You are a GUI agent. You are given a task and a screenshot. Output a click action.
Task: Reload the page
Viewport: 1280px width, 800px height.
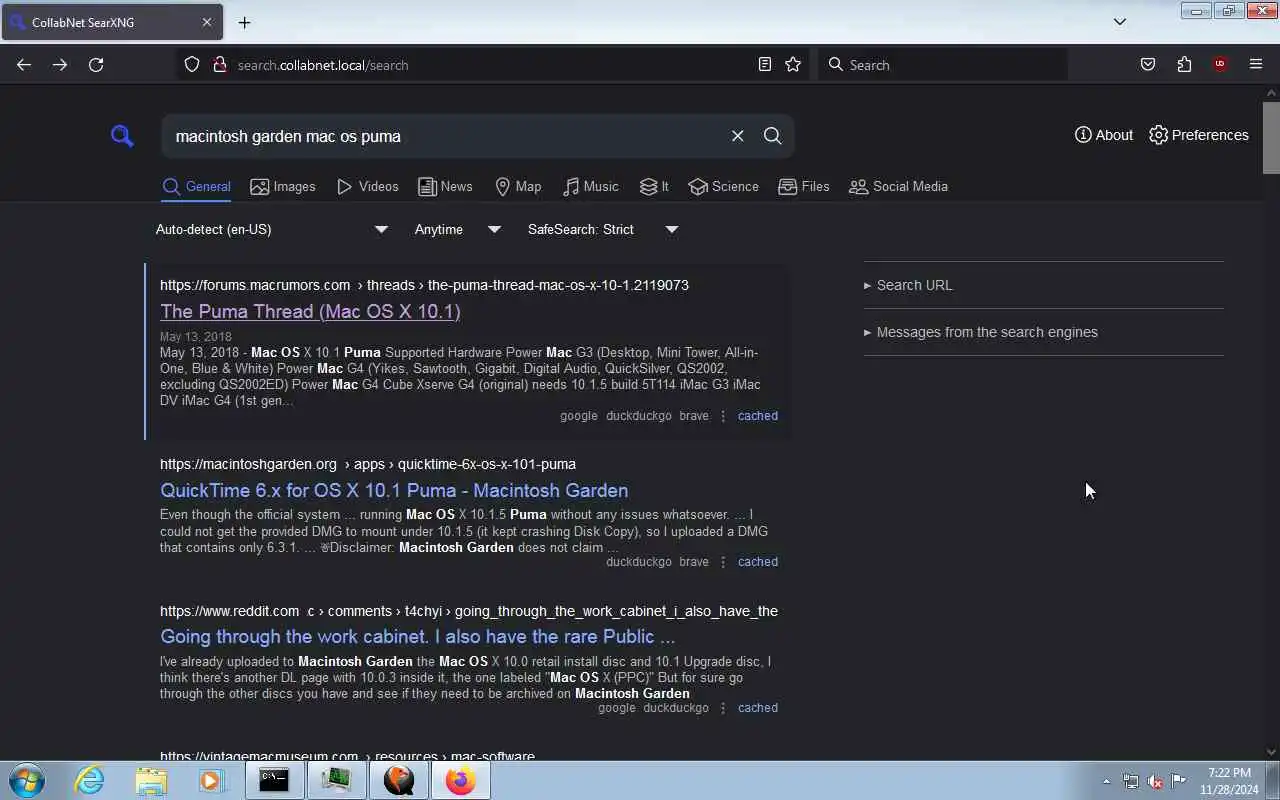click(96, 65)
